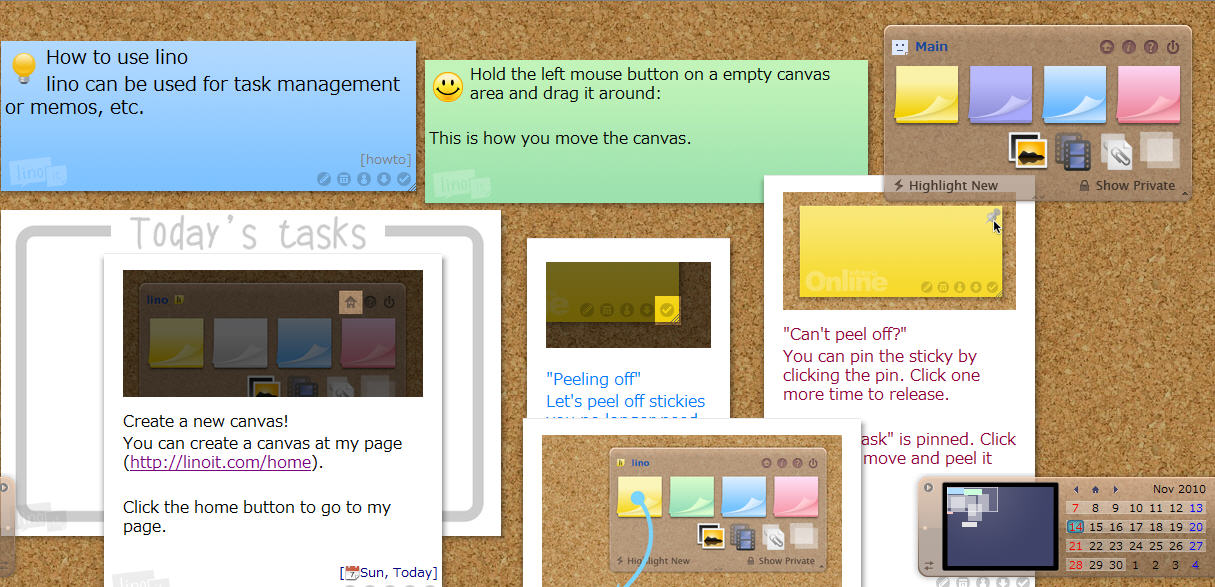This screenshot has height=587, width=1215.
Task: Log out using the palette power icon
Action: [1173, 47]
